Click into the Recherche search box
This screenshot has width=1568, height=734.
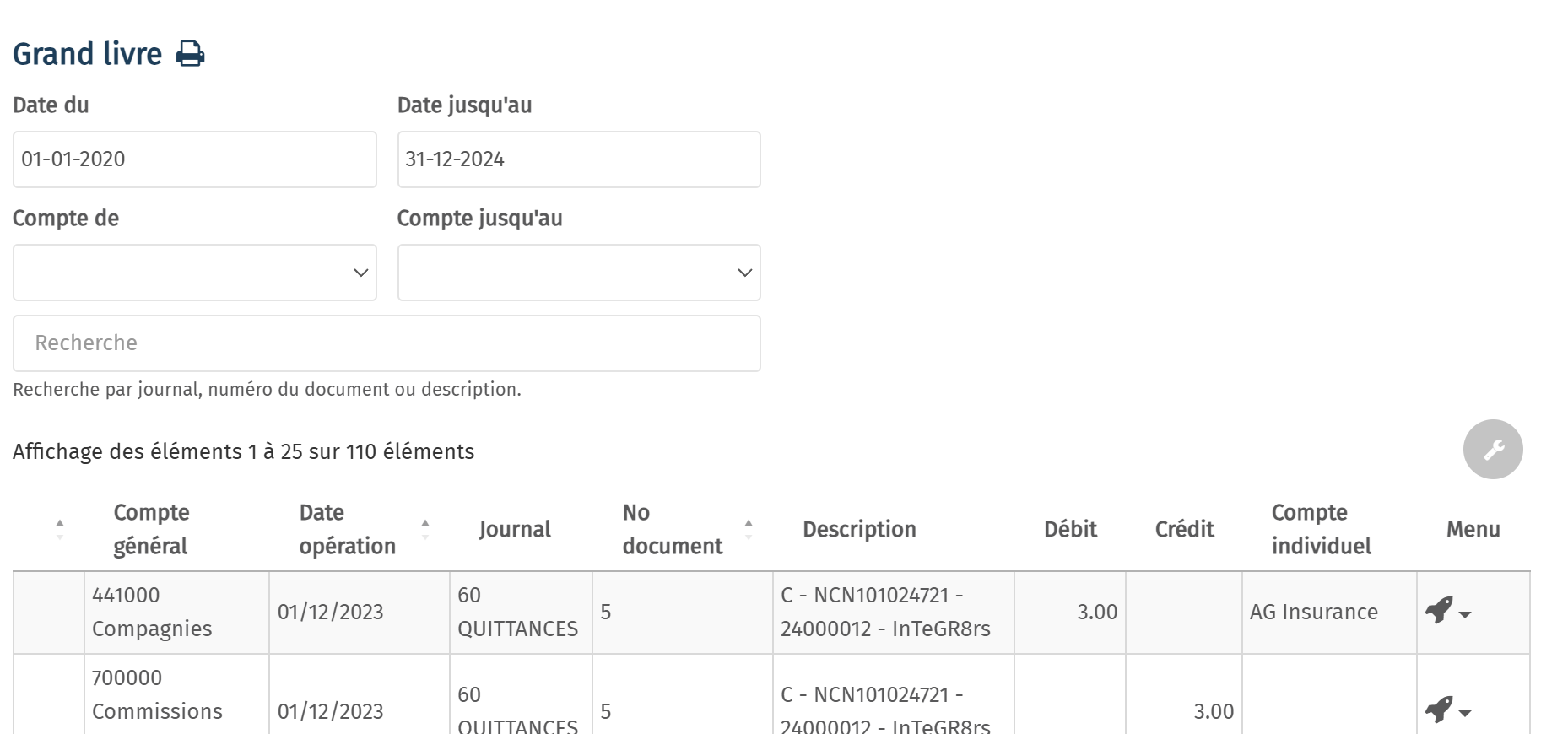(x=387, y=343)
